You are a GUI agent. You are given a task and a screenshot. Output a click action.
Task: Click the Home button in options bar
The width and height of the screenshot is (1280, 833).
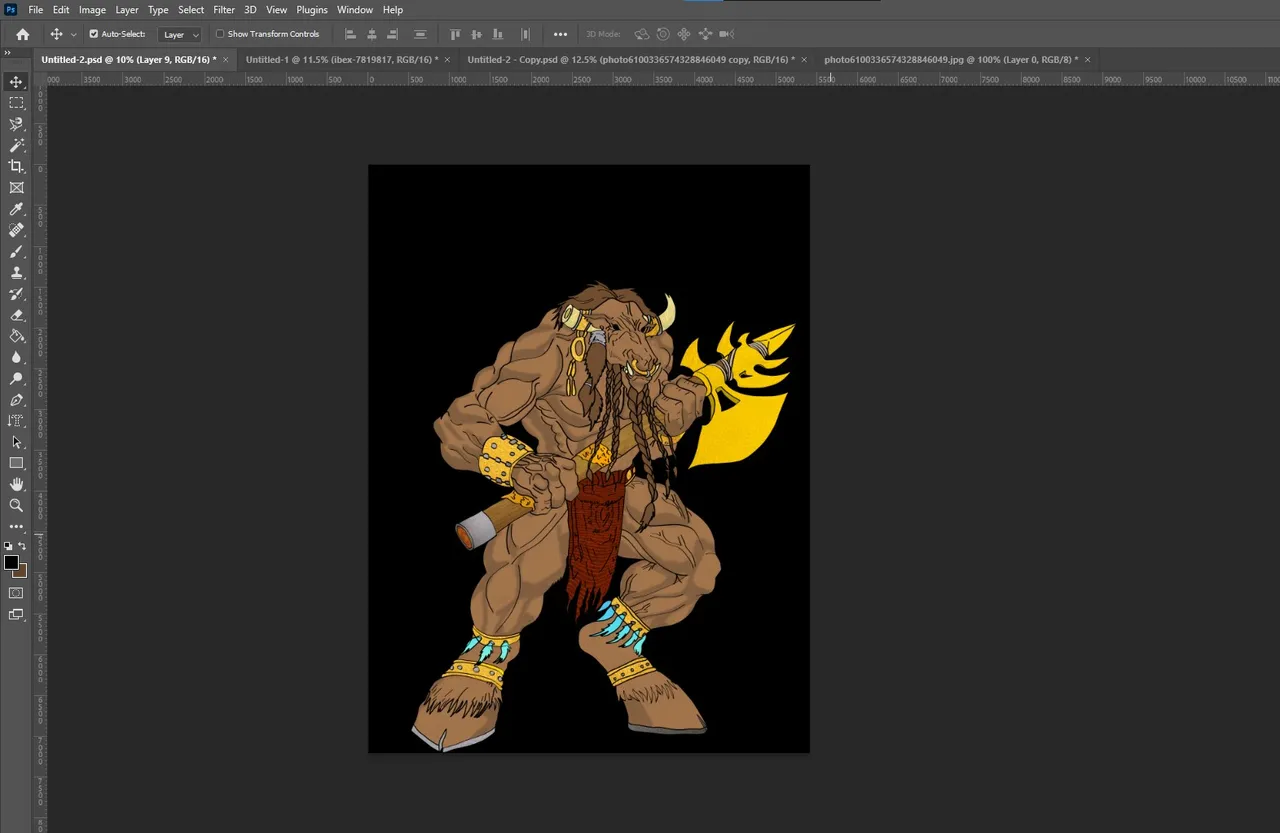[x=23, y=34]
